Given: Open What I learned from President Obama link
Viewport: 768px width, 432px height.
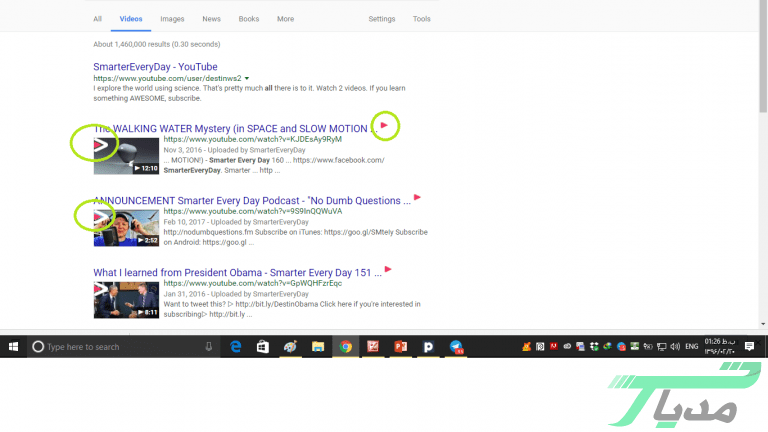Looking at the screenshot, I should pos(237,272).
